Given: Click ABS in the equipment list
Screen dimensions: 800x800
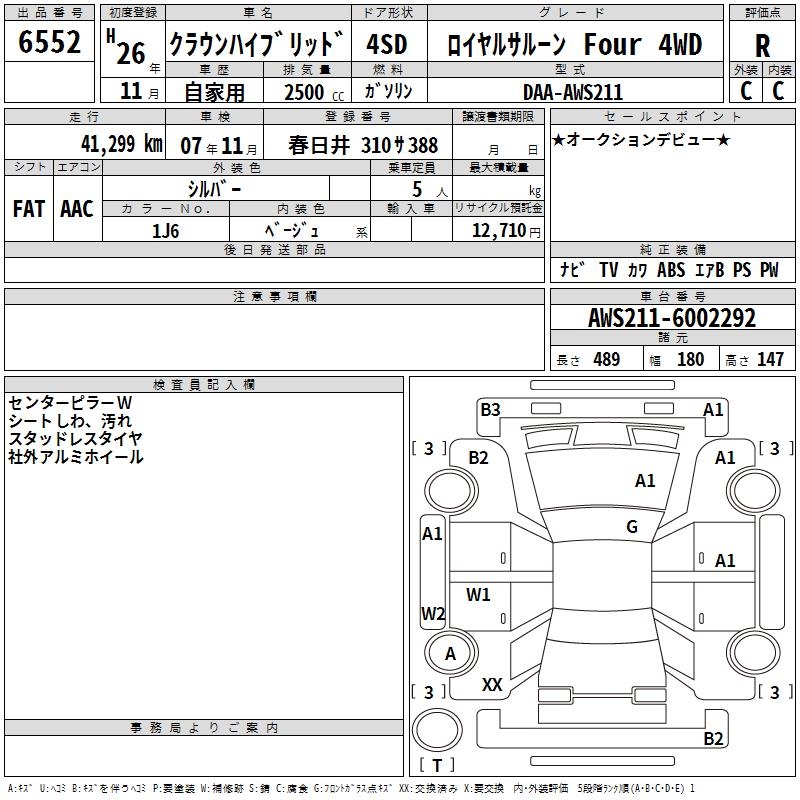Looking at the screenshot, I should tap(671, 270).
